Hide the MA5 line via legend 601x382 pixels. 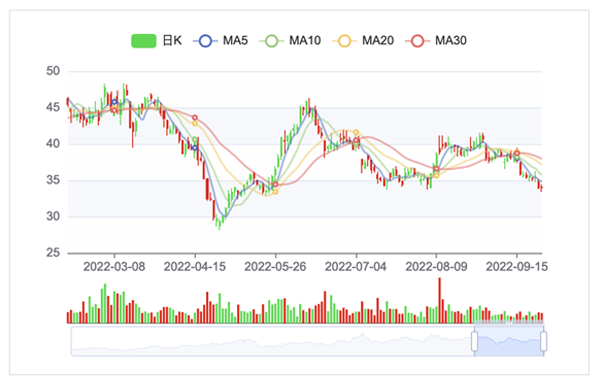pyautogui.click(x=221, y=41)
